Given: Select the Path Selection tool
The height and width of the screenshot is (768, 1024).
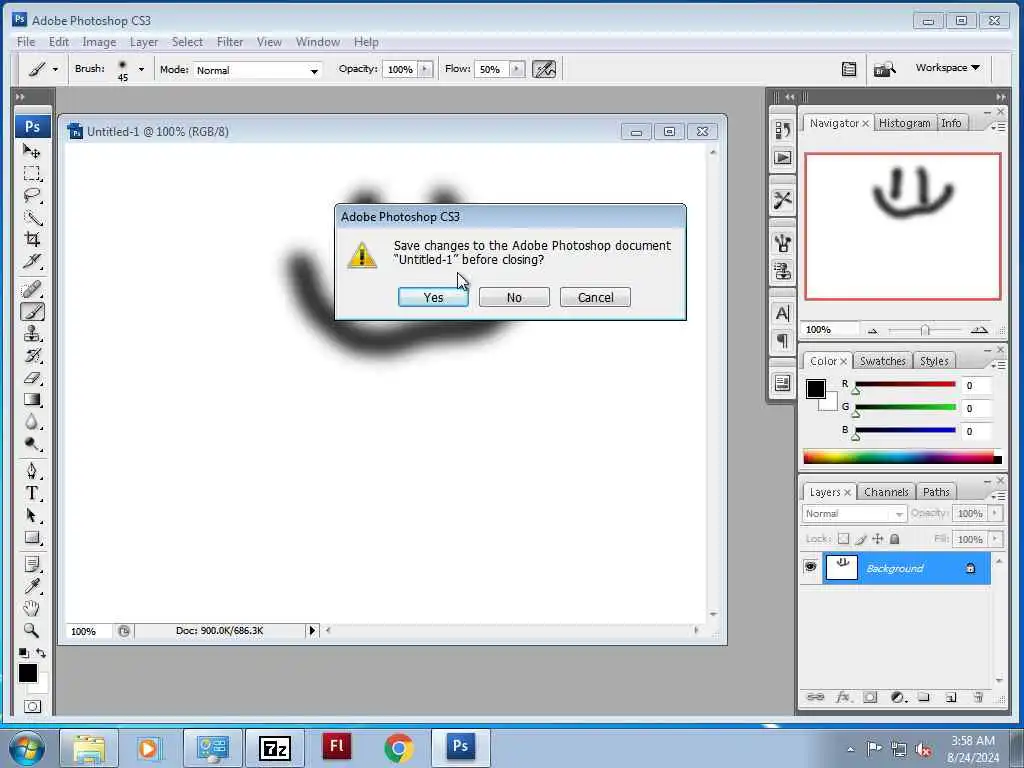Looking at the screenshot, I should click(31, 515).
